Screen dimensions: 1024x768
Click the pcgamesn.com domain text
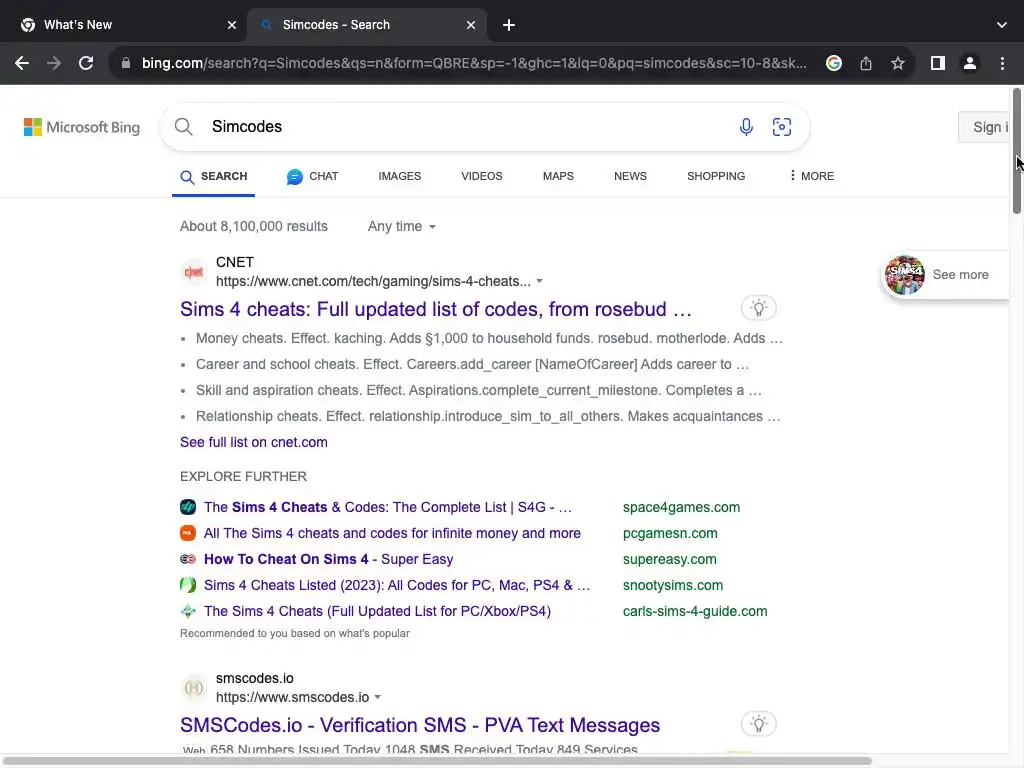pyautogui.click(x=670, y=534)
